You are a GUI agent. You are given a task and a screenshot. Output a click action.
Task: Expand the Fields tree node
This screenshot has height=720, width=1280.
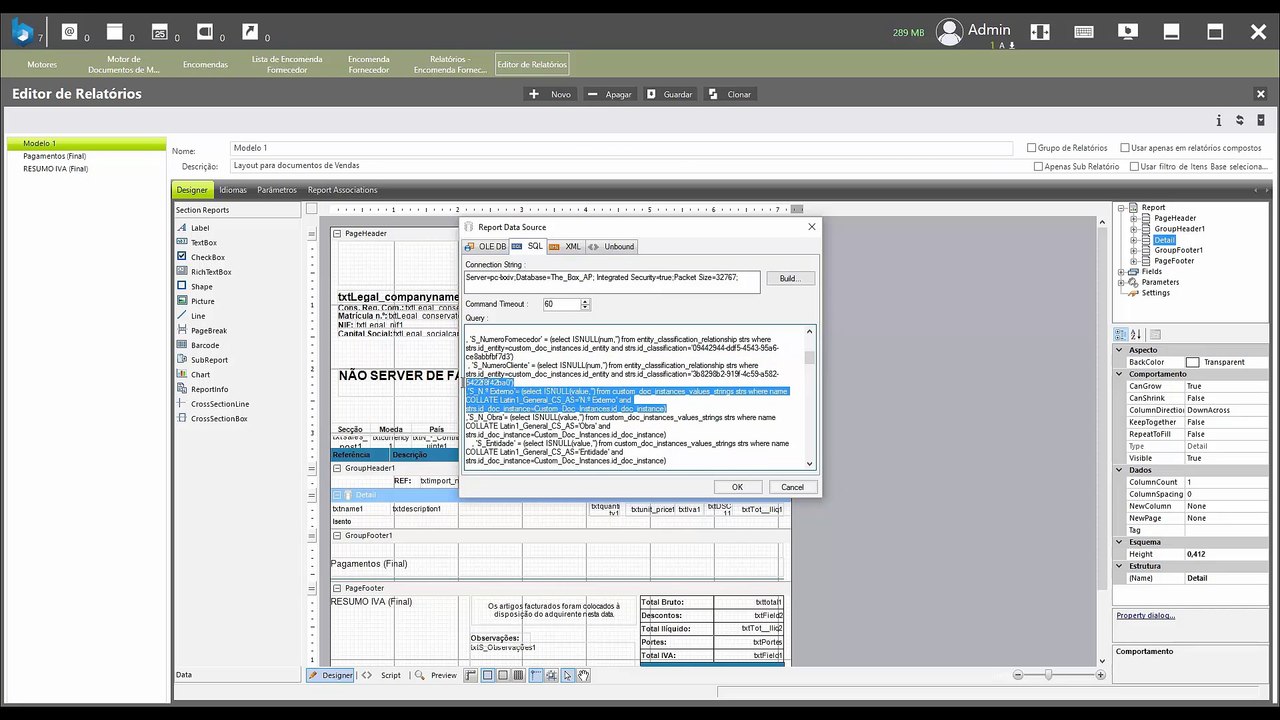pos(1122,272)
